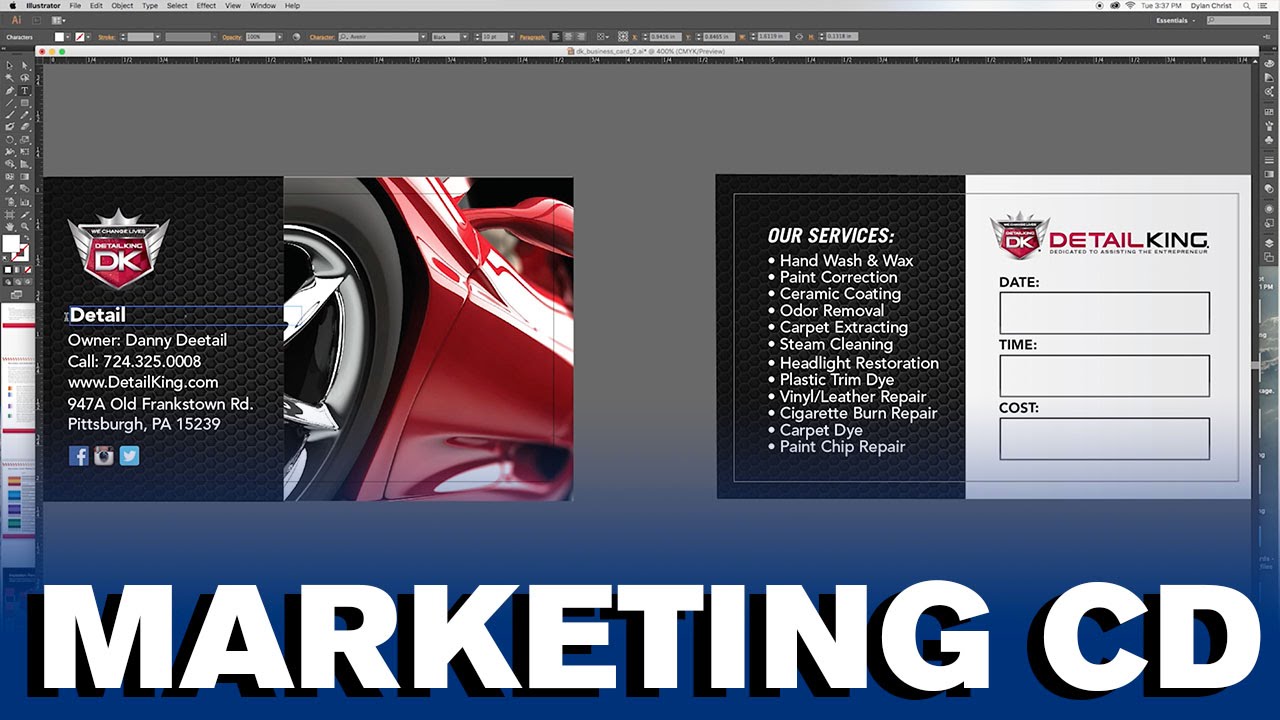Toggle constrain width and height proportions
This screenshot has width=1280, height=720.
799,37
